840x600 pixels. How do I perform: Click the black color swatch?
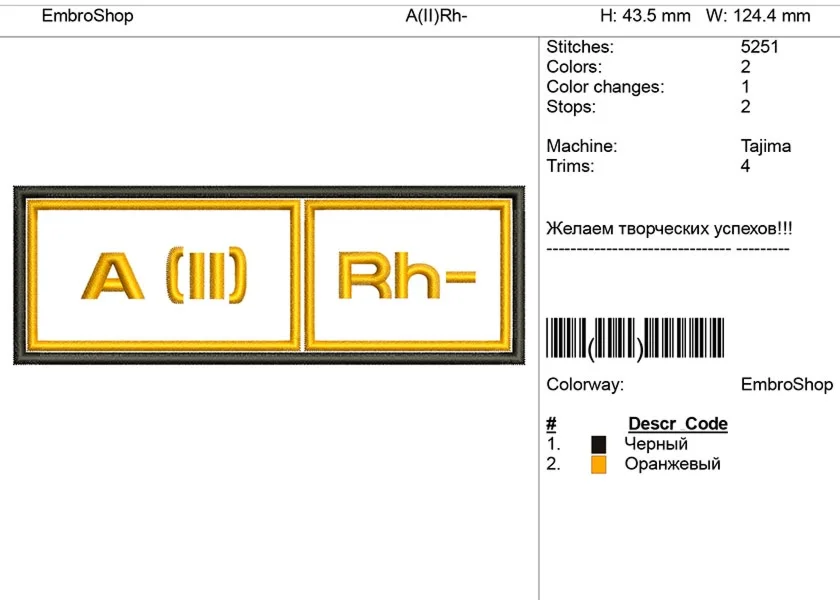(x=598, y=442)
